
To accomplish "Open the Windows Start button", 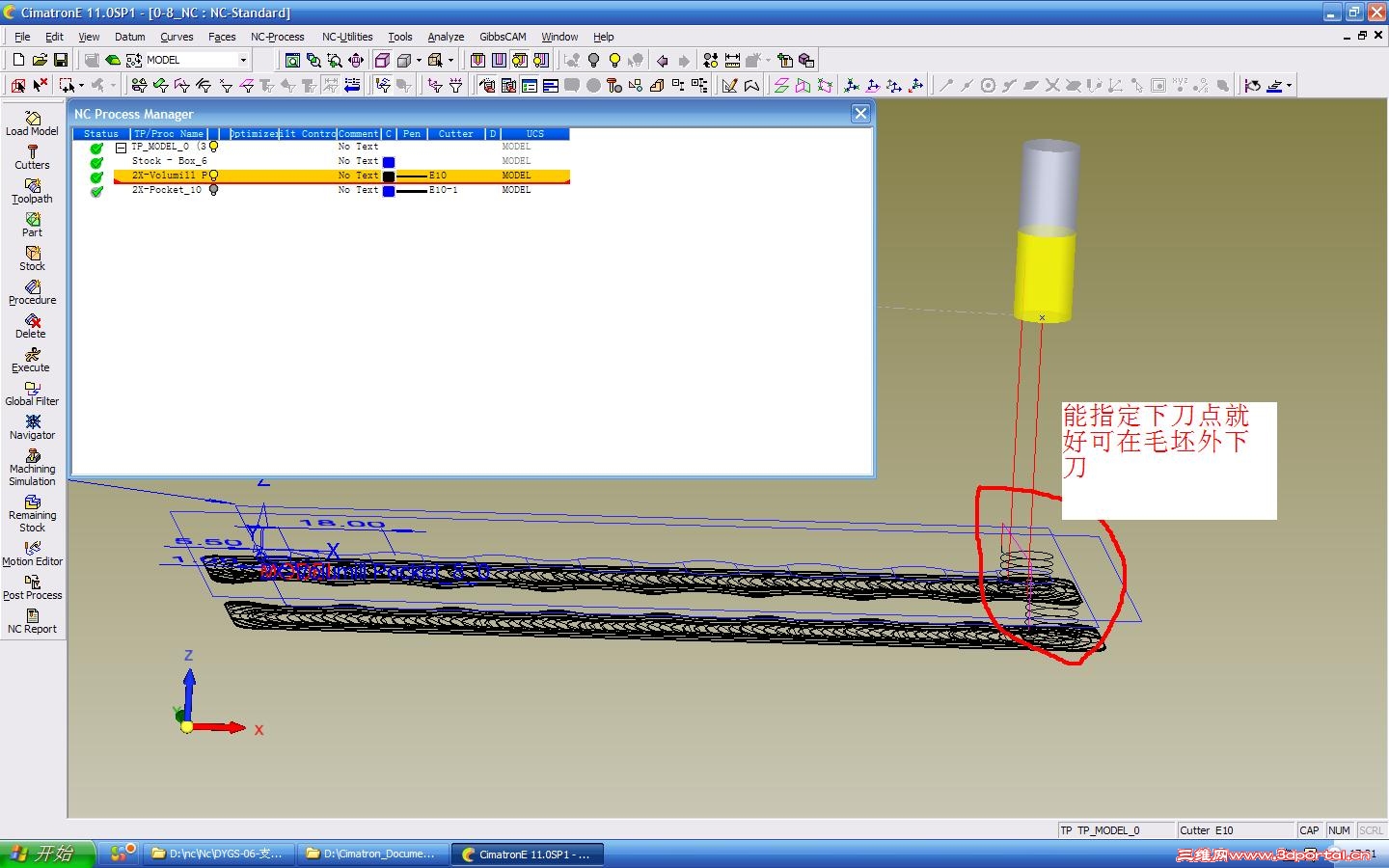I will pos(48,854).
